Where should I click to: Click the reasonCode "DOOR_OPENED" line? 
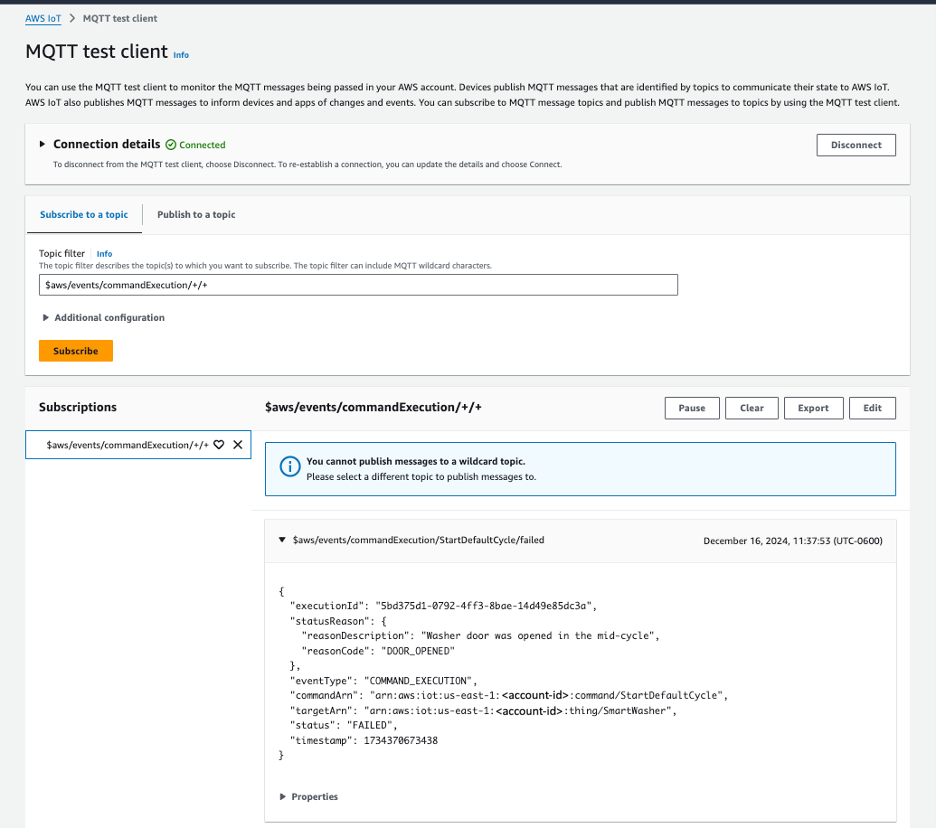pos(378,651)
